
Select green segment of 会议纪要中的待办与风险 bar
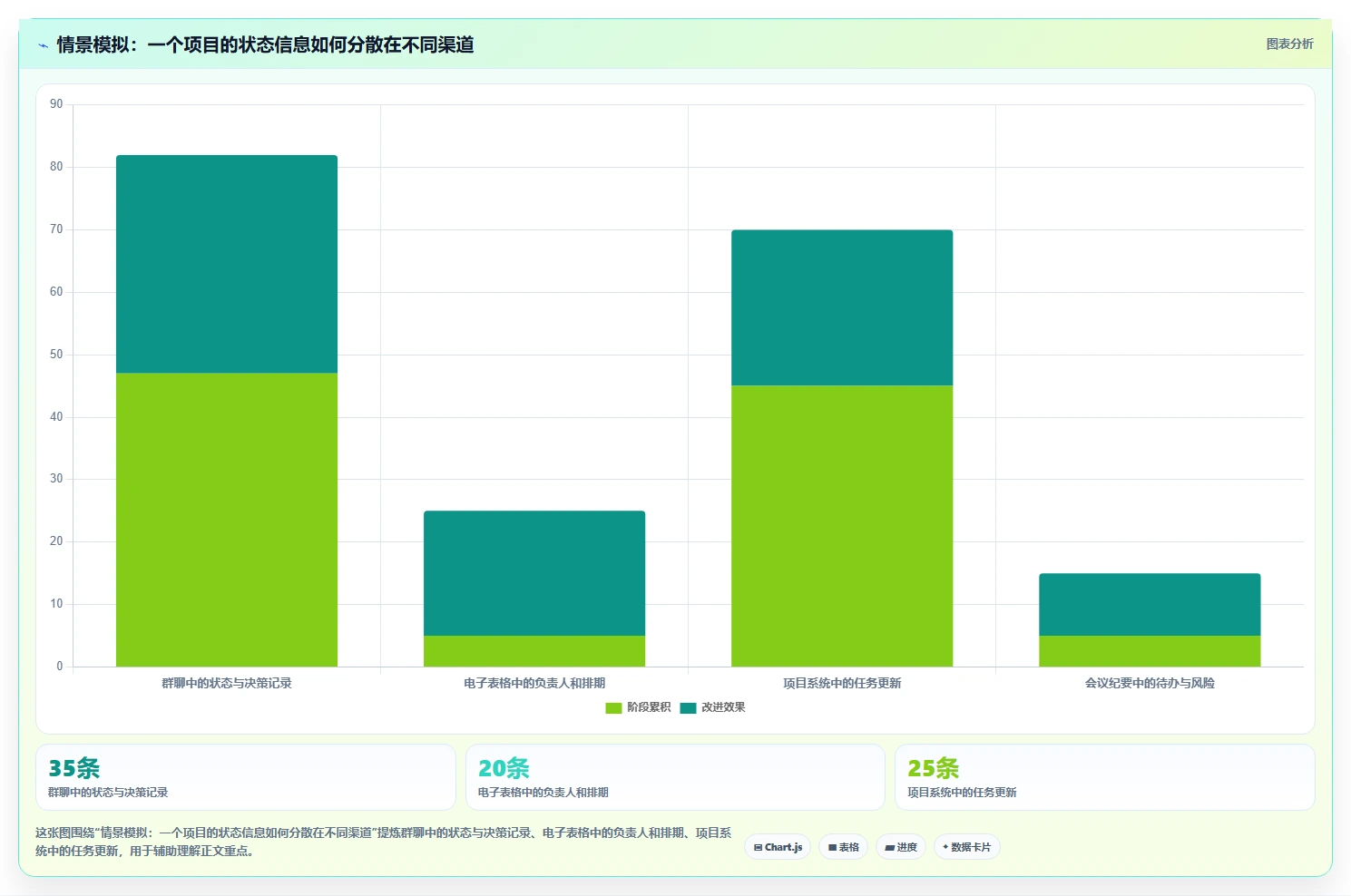click(1150, 651)
